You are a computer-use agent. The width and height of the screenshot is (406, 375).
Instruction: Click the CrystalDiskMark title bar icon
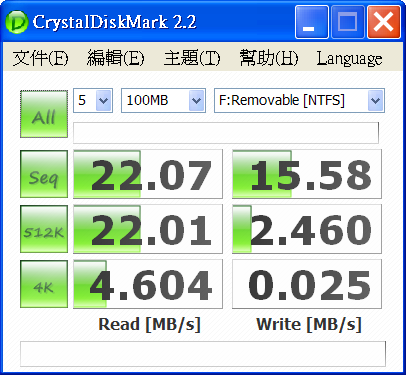point(16,22)
